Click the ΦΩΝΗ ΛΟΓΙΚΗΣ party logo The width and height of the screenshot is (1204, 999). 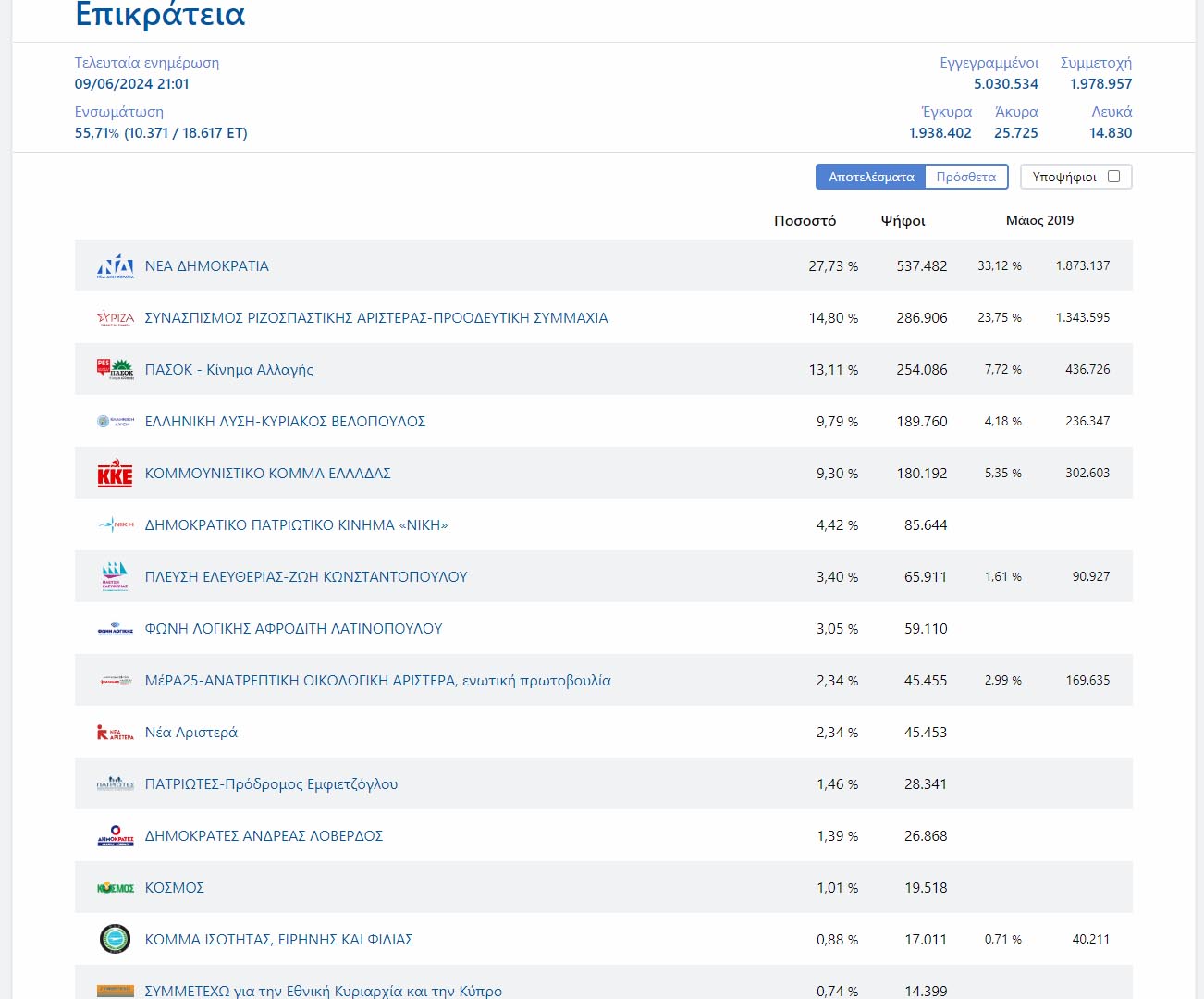[116, 629]
